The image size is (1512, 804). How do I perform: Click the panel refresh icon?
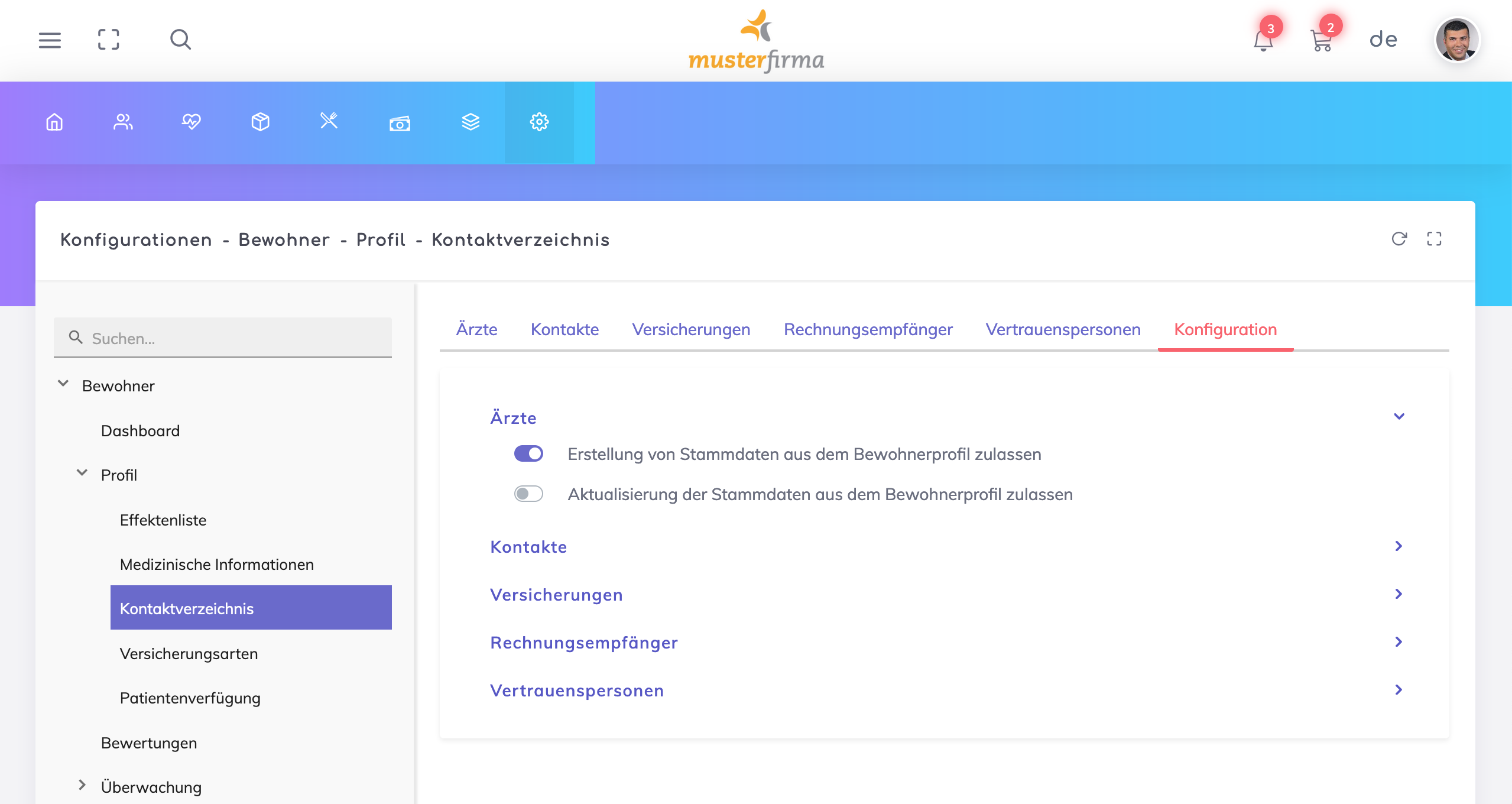click(1399, 239)
